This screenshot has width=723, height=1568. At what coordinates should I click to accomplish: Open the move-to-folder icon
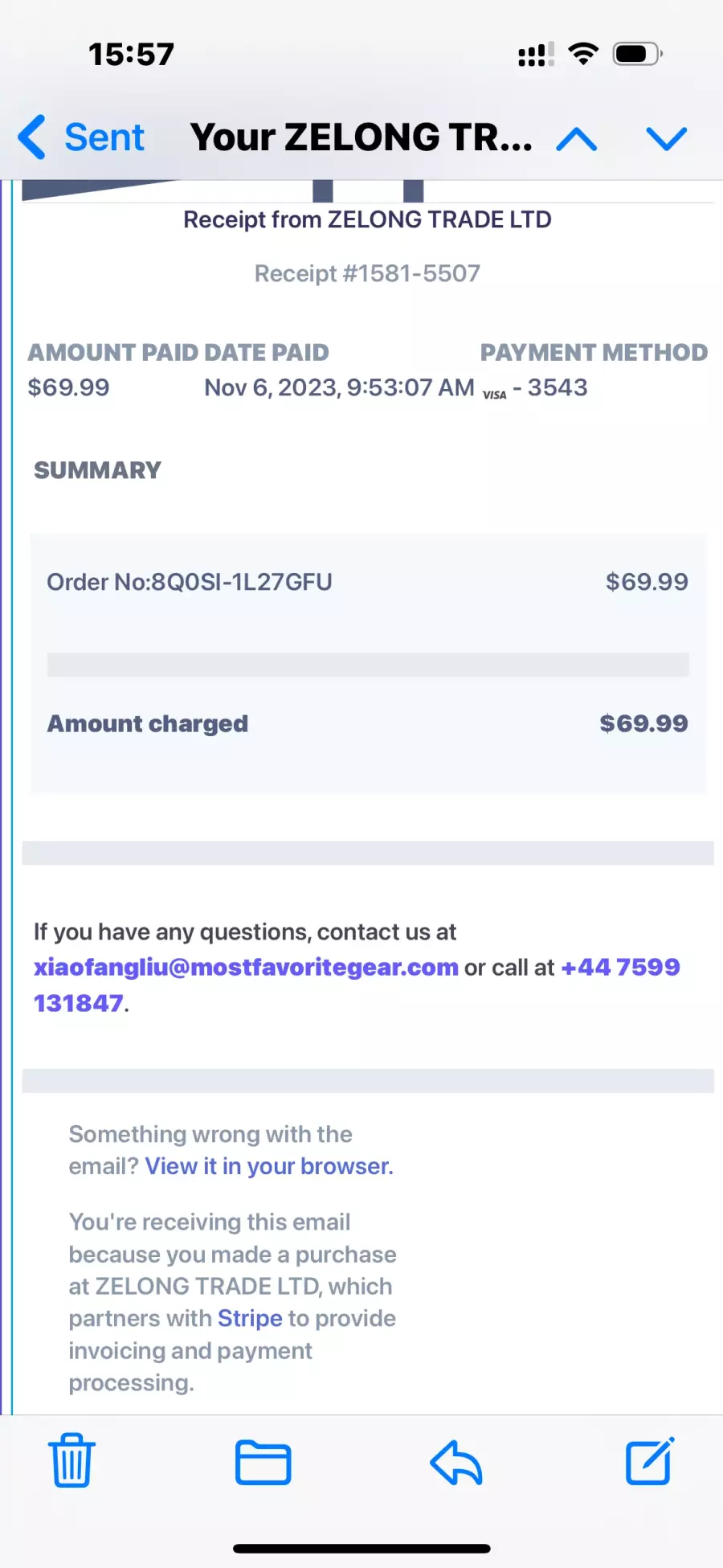coord(263,1462)
